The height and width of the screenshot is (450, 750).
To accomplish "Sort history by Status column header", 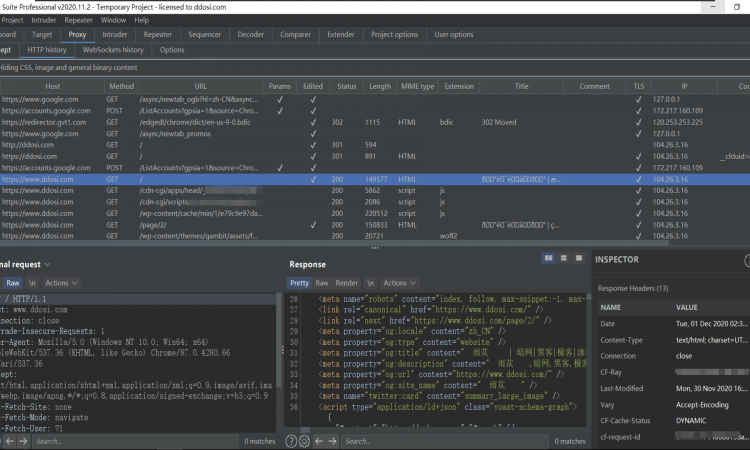I will pyautogui.click(x=346, y=86).
